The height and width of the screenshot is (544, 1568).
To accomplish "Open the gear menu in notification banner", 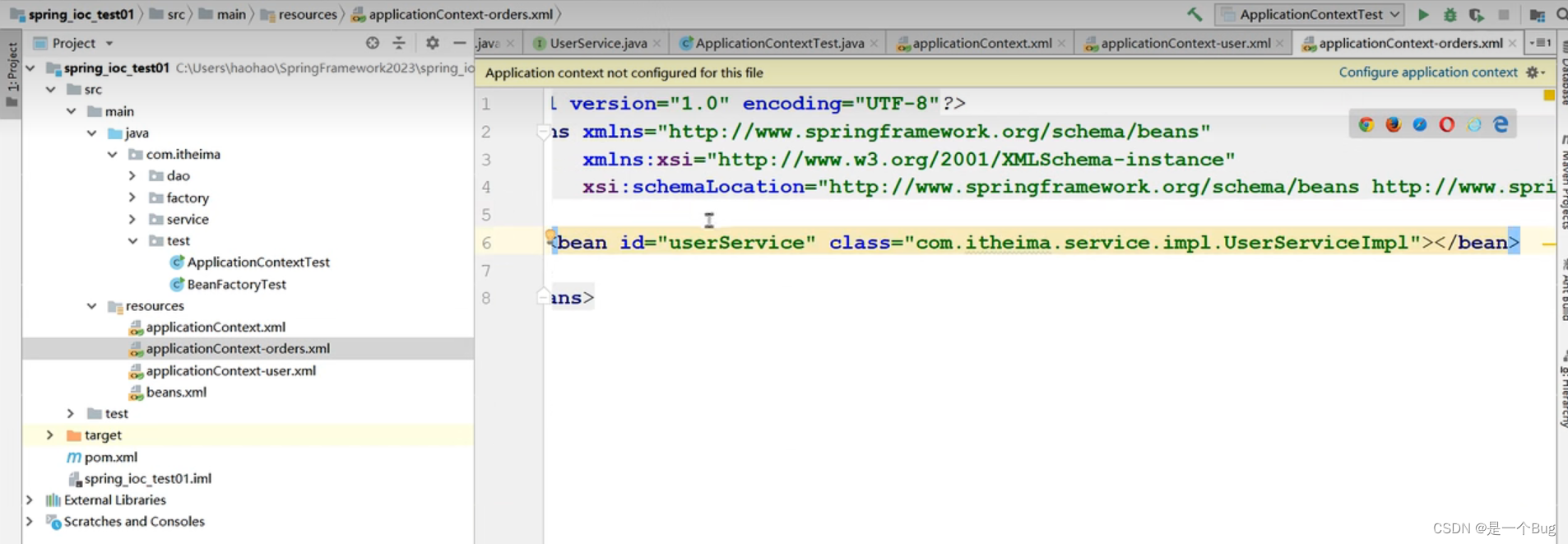I will tap(1534, 72).
